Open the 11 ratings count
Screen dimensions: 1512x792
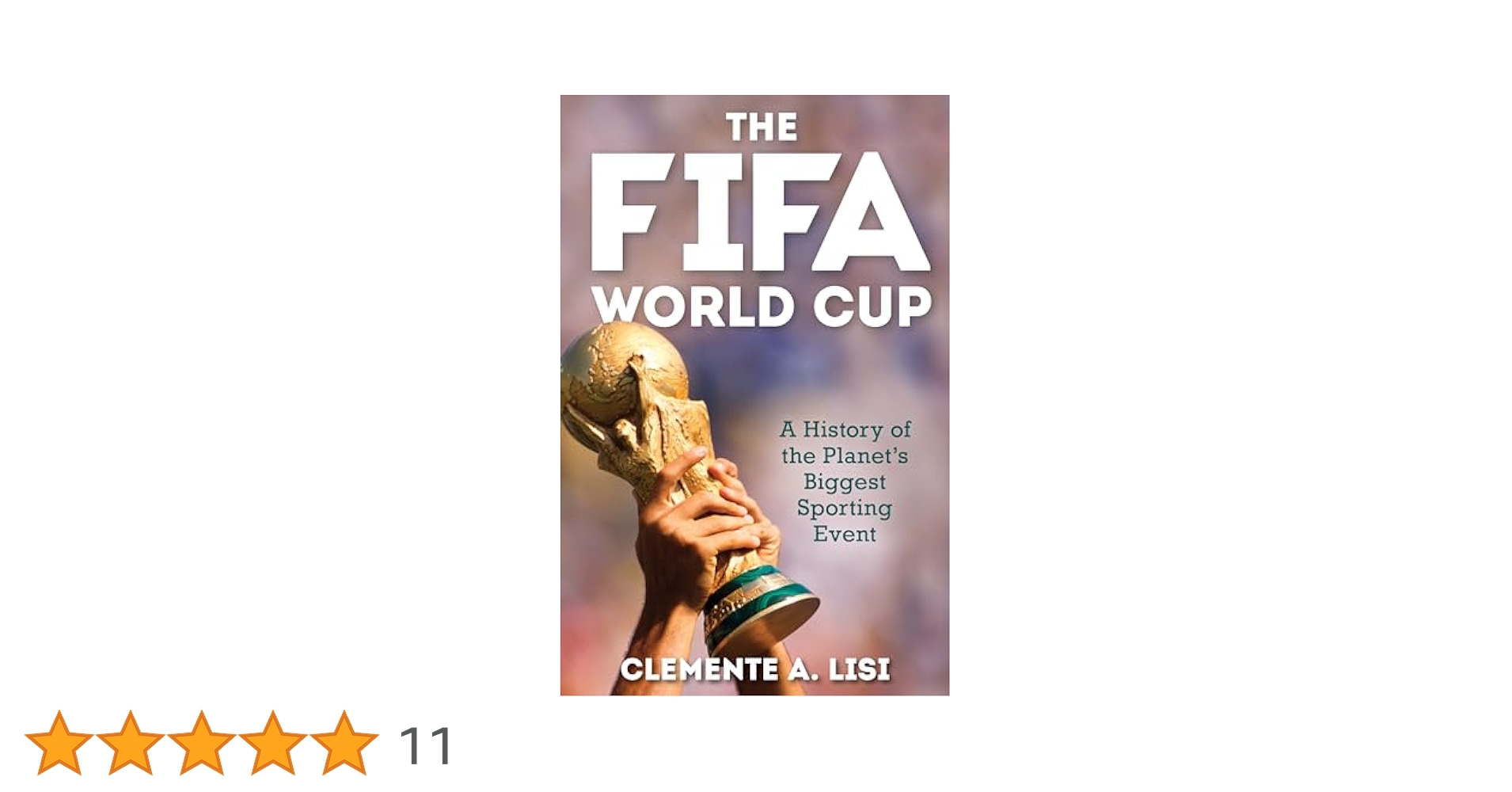pyautogui.click(x=426, y=746)
